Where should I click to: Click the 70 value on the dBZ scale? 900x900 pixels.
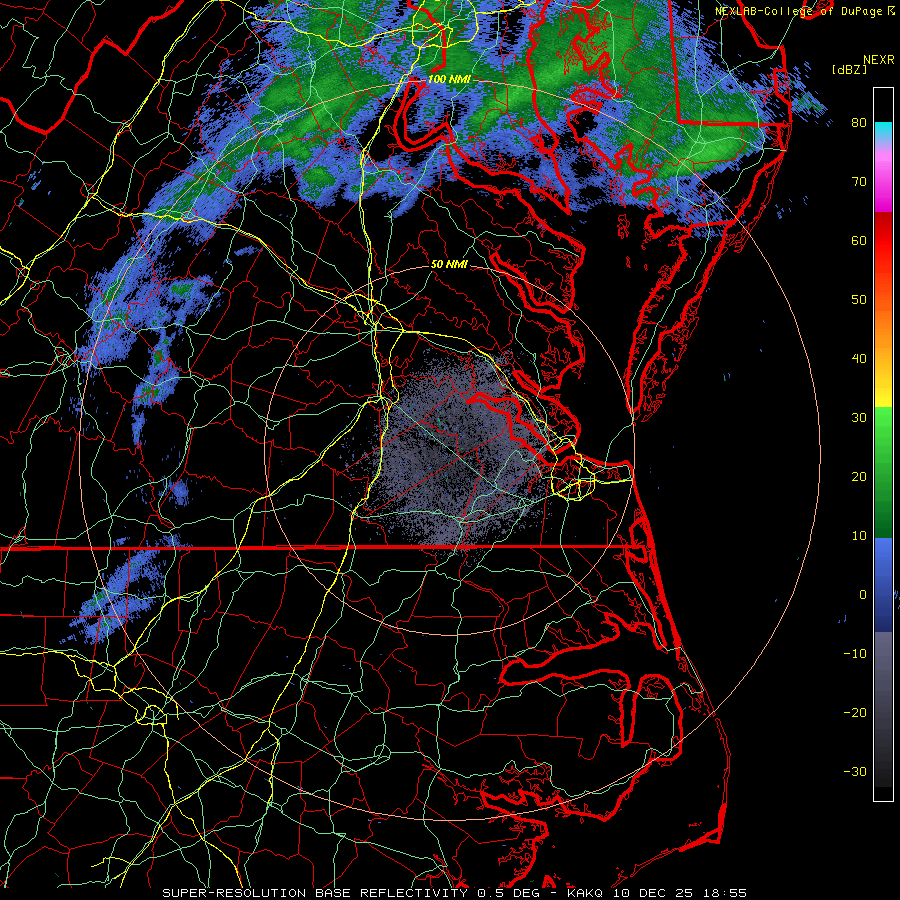point(859,182)
